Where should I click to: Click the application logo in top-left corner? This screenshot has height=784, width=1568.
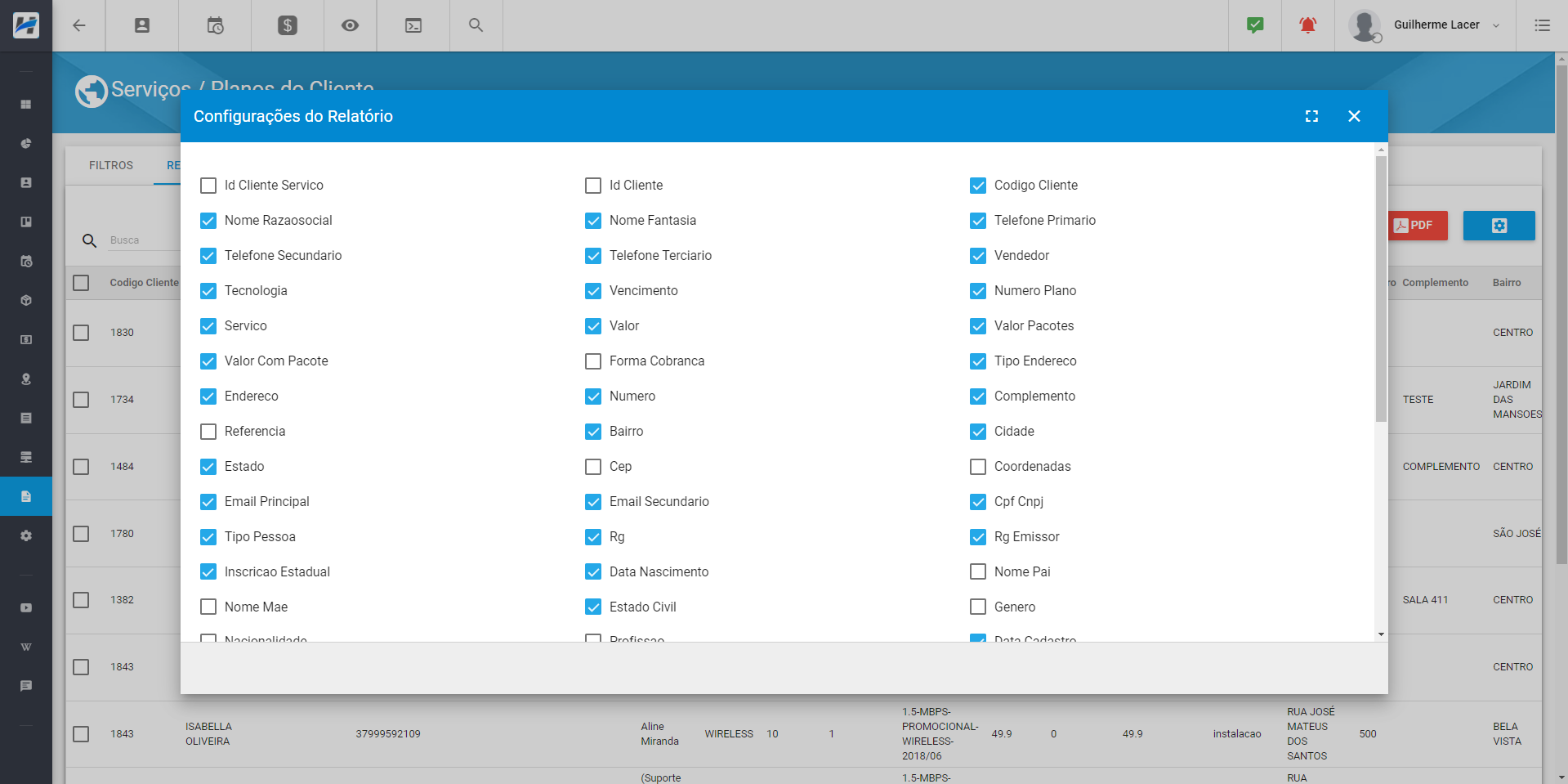(x=26, y=25)
